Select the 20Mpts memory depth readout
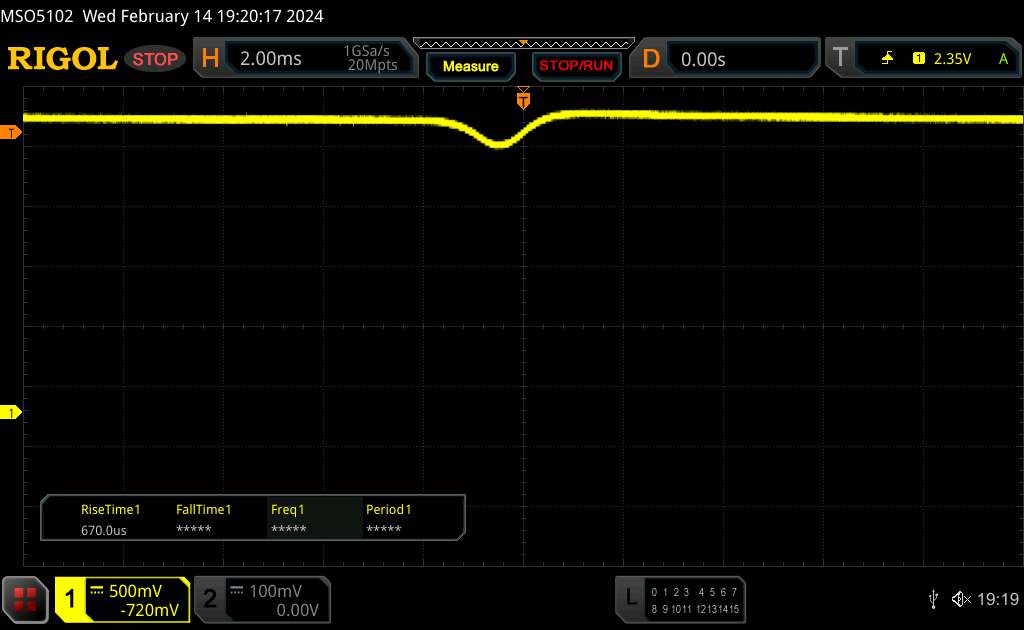This screenshot has width=1024, height=630. point(372,65)
